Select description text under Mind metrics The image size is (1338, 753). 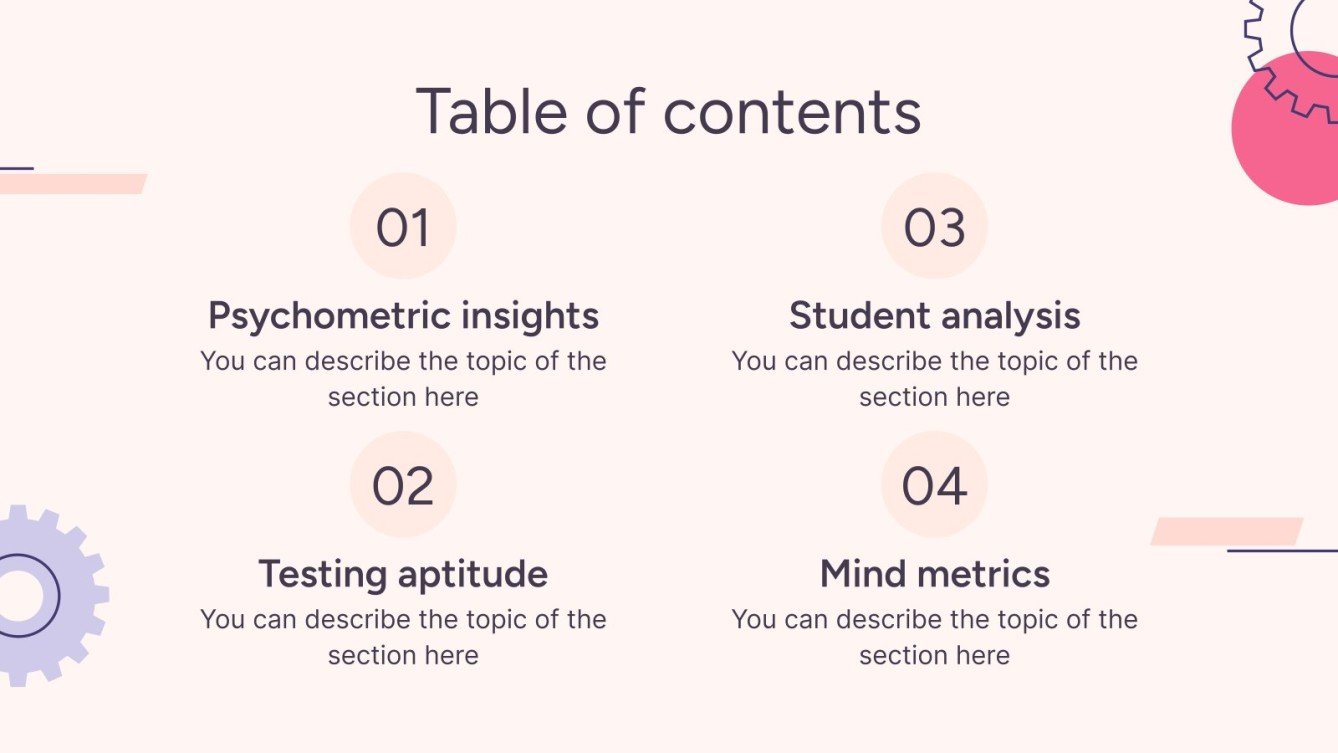[934, 637]
